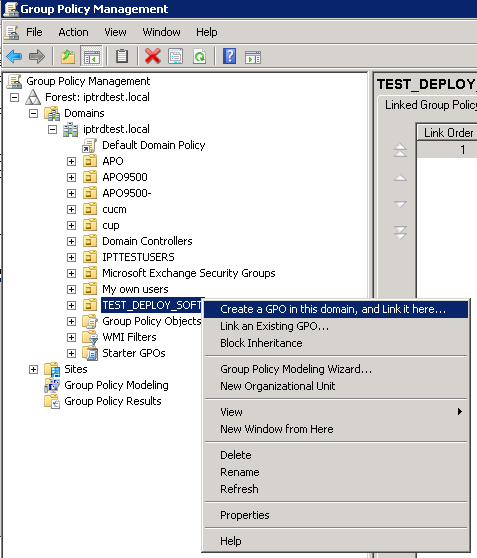Choose Delete from context menu

336,455
